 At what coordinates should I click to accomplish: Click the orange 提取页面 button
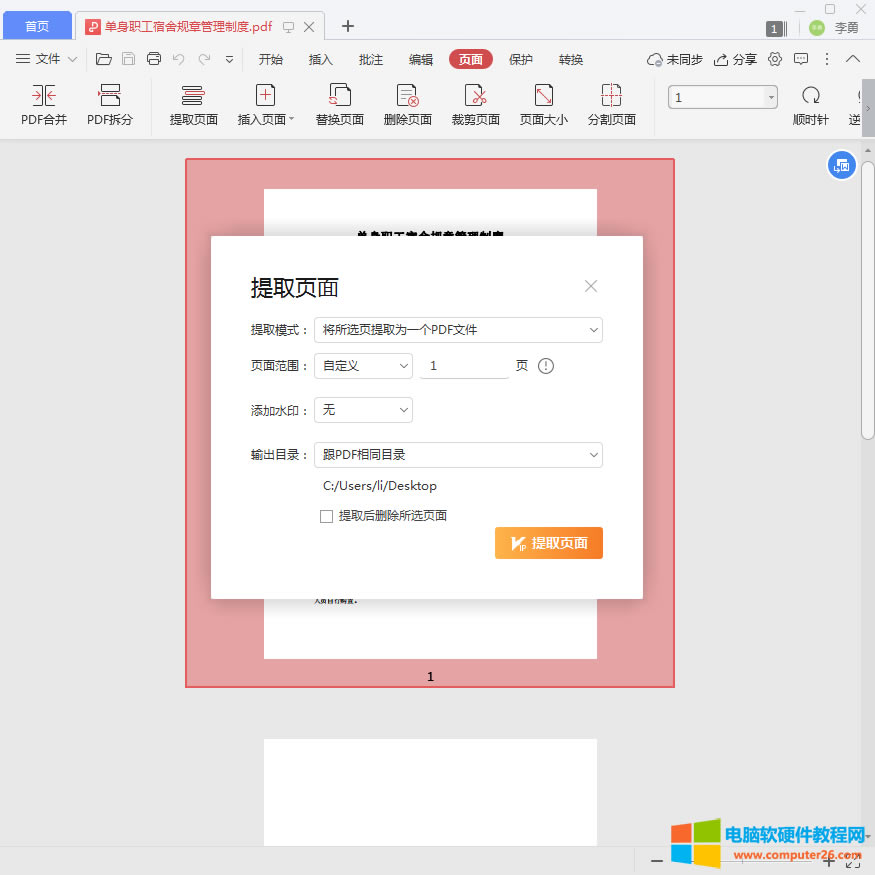[x=548, y=543]
